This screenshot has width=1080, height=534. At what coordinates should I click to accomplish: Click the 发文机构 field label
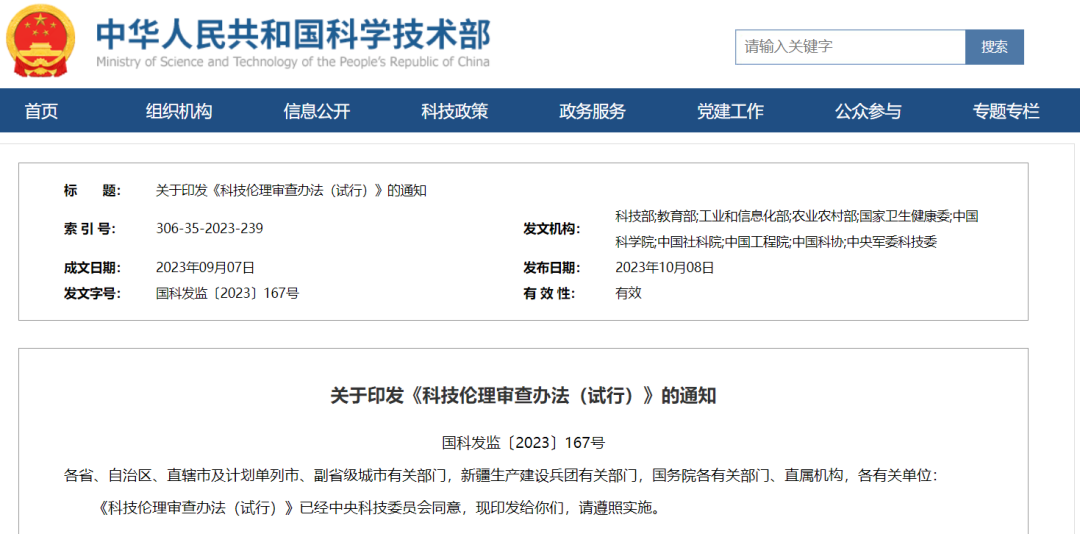(x=552, y=229)
